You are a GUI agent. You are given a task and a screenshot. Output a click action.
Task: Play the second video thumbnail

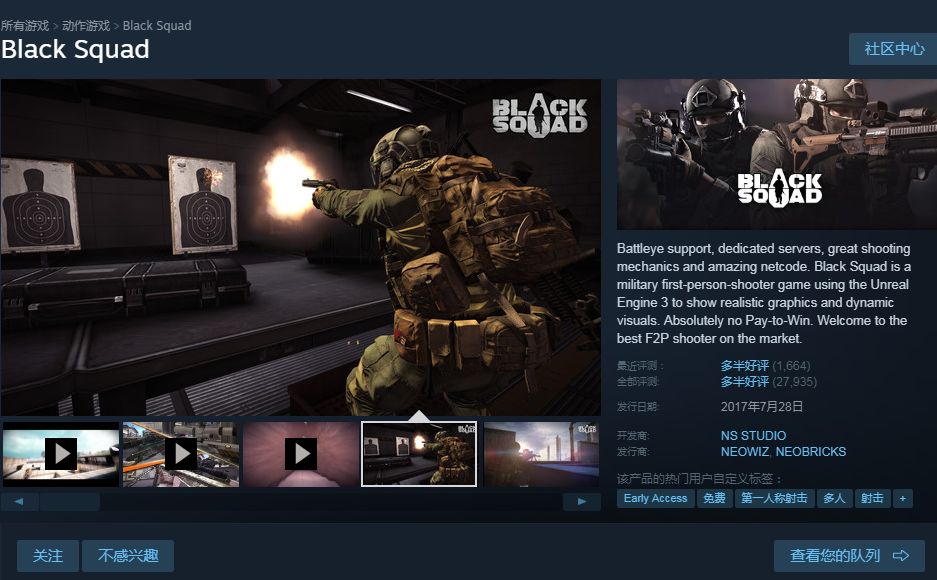[x=181, y=454]
